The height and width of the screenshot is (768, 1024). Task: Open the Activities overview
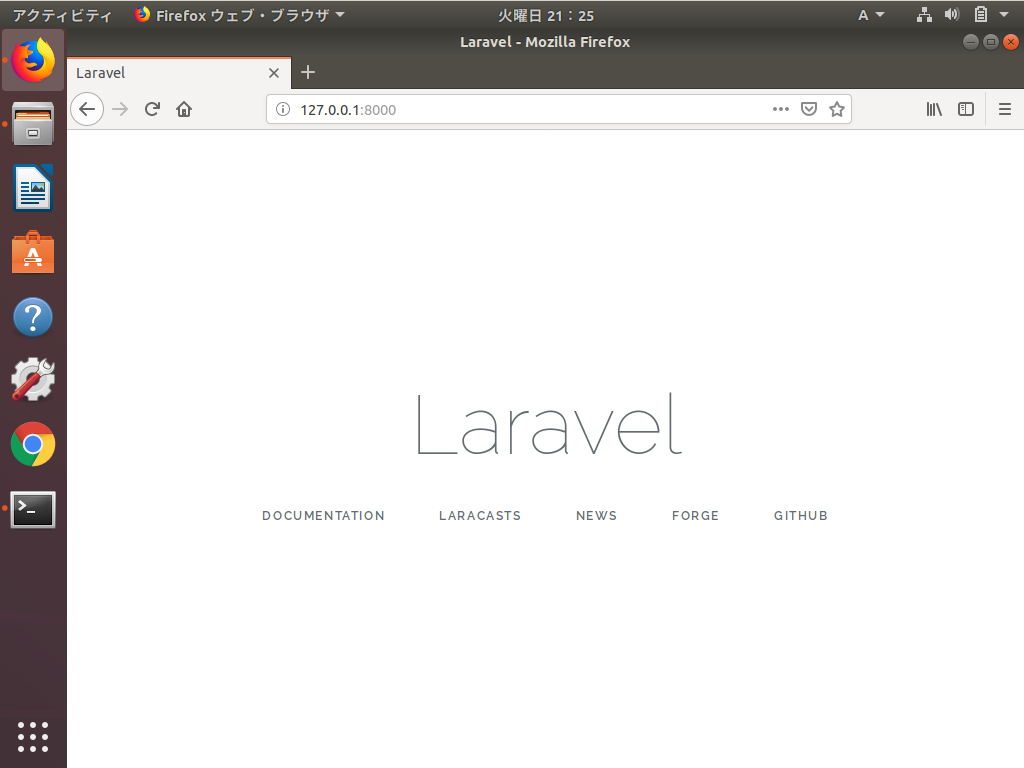click(63, 15)
